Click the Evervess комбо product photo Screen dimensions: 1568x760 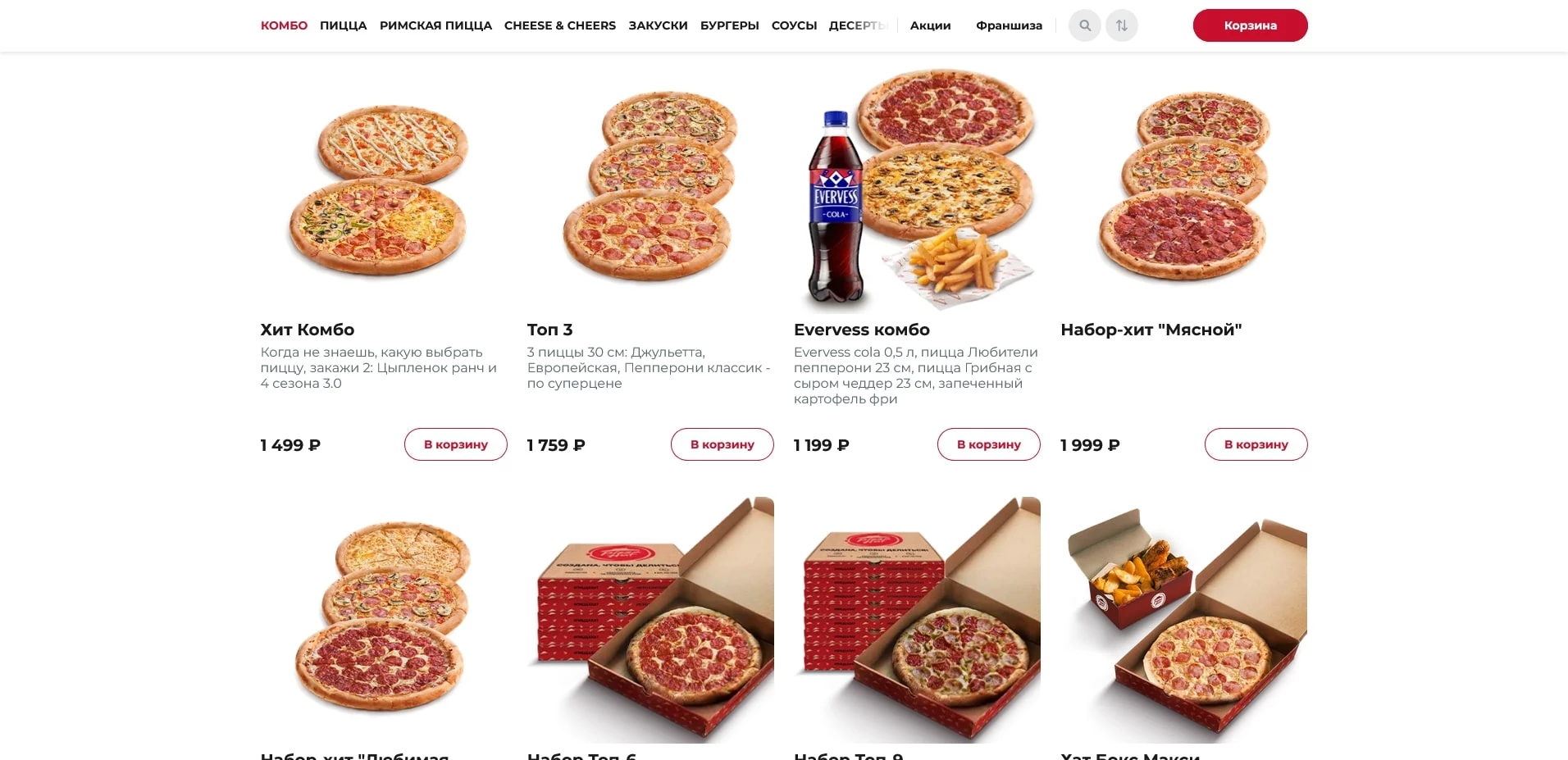coord(916,190)
